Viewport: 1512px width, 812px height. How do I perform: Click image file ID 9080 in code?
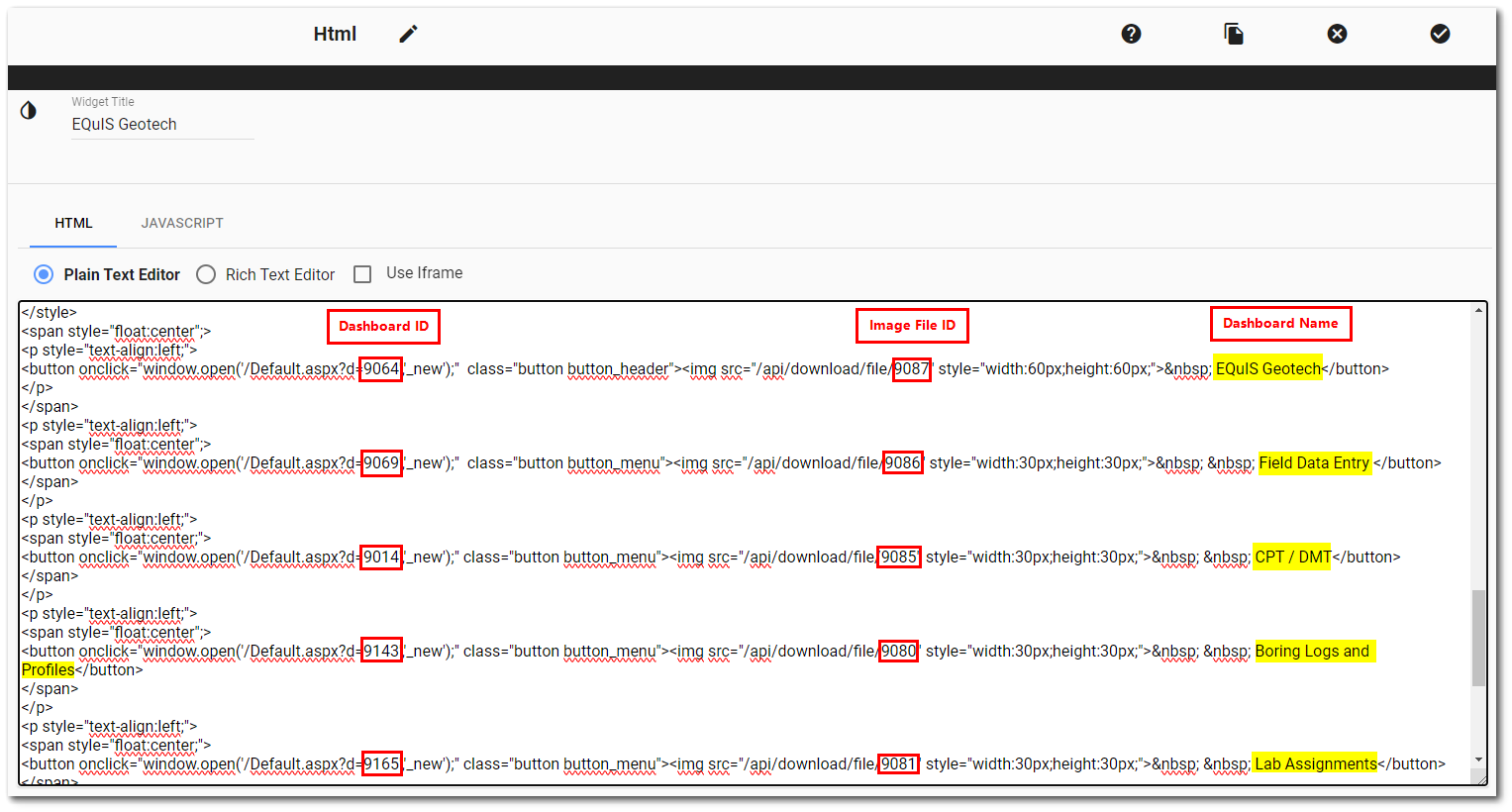tap(899, 651)
